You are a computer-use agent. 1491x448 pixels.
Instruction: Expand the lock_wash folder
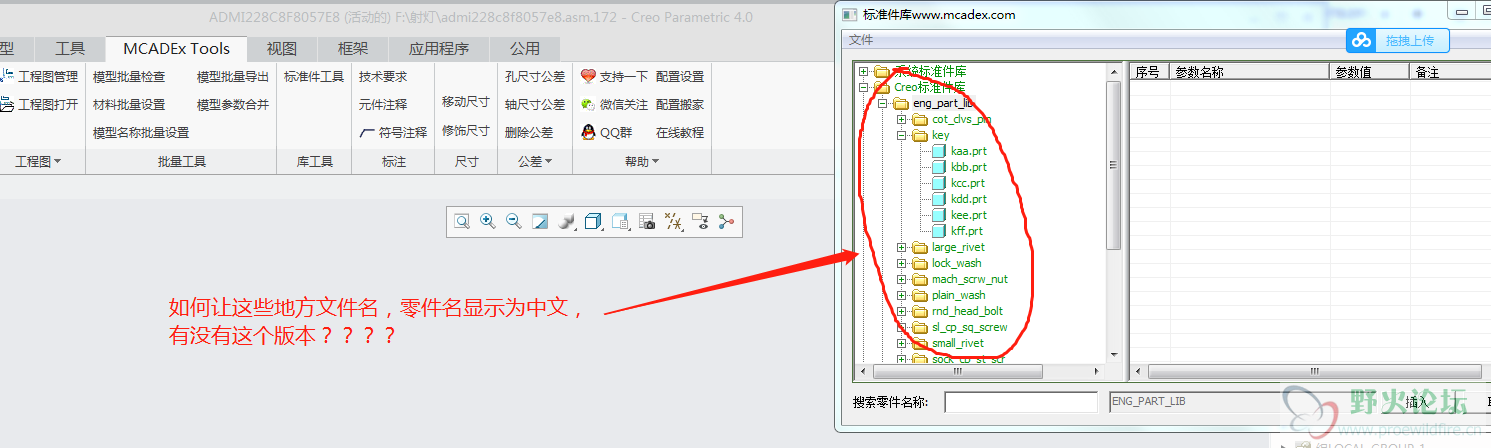pyautogui.click(x=901, y=263)
